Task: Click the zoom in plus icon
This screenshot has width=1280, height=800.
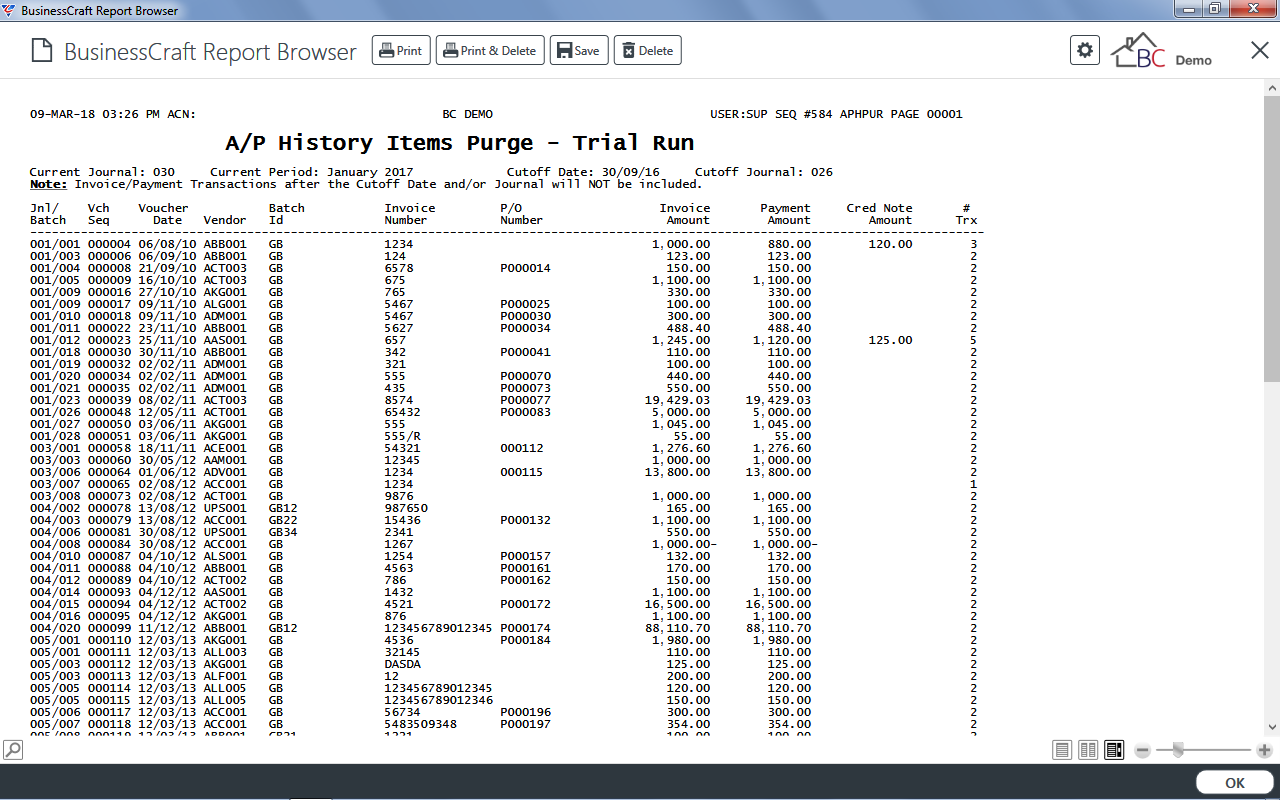Action: point(1264,750)
